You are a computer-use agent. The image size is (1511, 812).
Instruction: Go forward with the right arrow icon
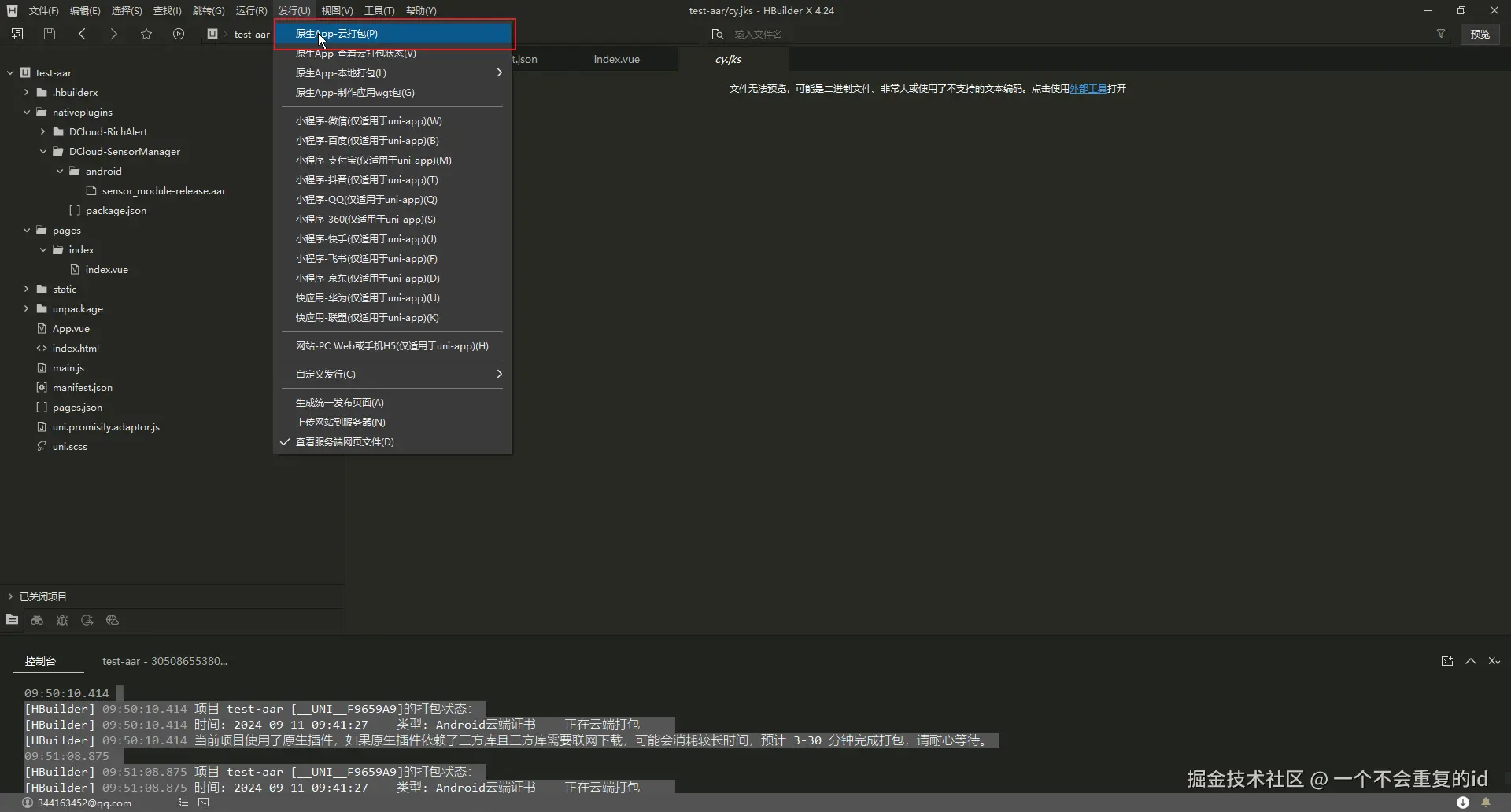(x=114, y=34)
